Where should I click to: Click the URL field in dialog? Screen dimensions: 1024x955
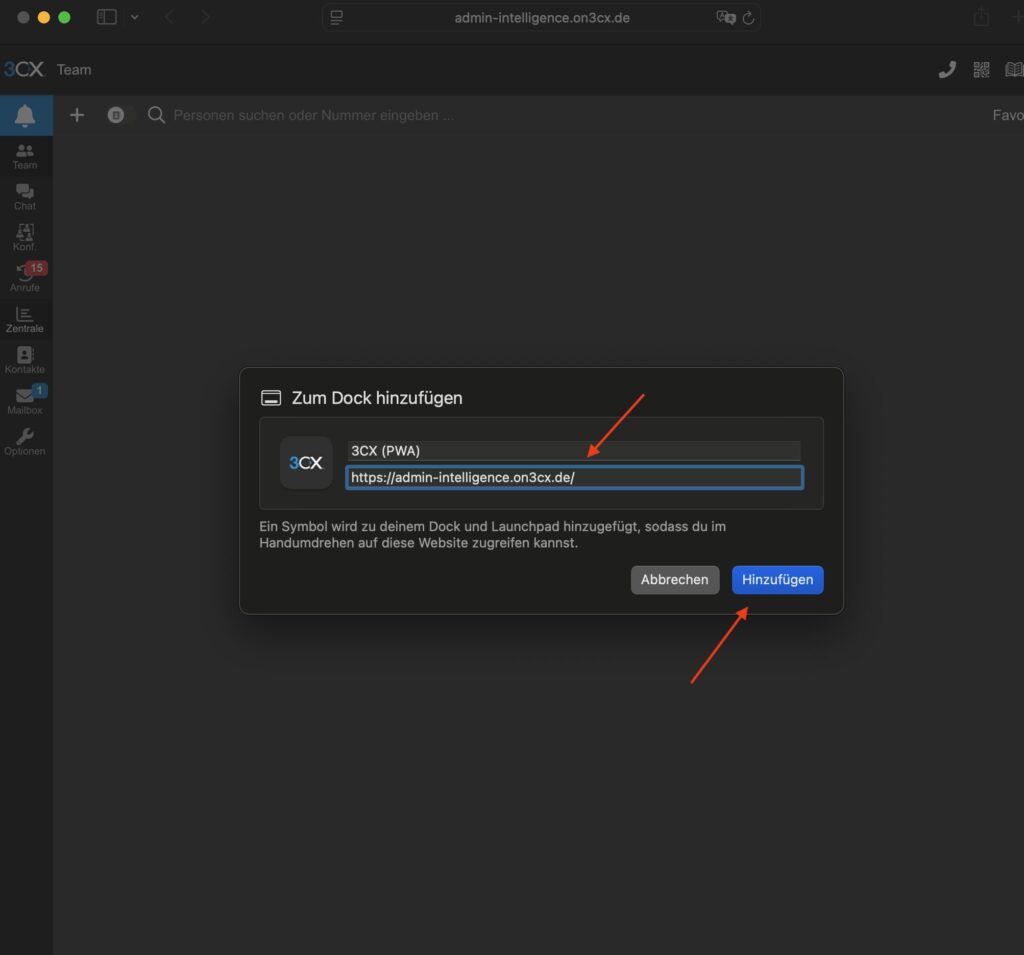click(x=574, y=478)
